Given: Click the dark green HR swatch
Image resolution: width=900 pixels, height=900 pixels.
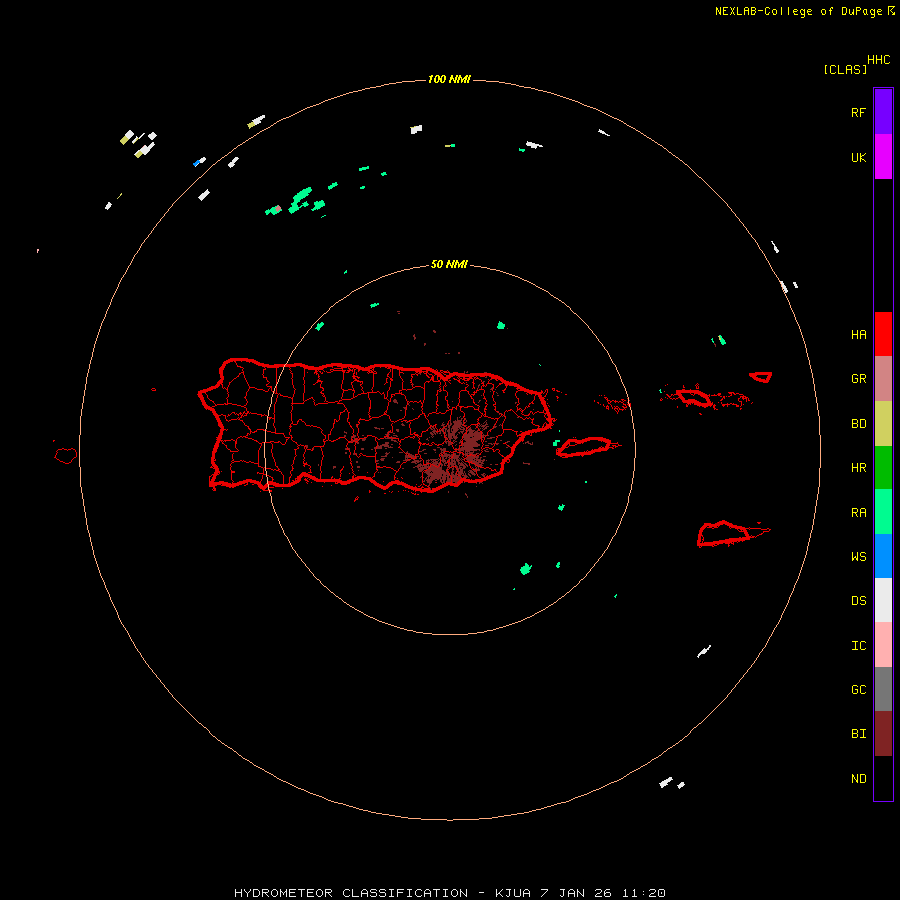Looking at the screenshot, I should pyautogui.click(x=883, y=467).
